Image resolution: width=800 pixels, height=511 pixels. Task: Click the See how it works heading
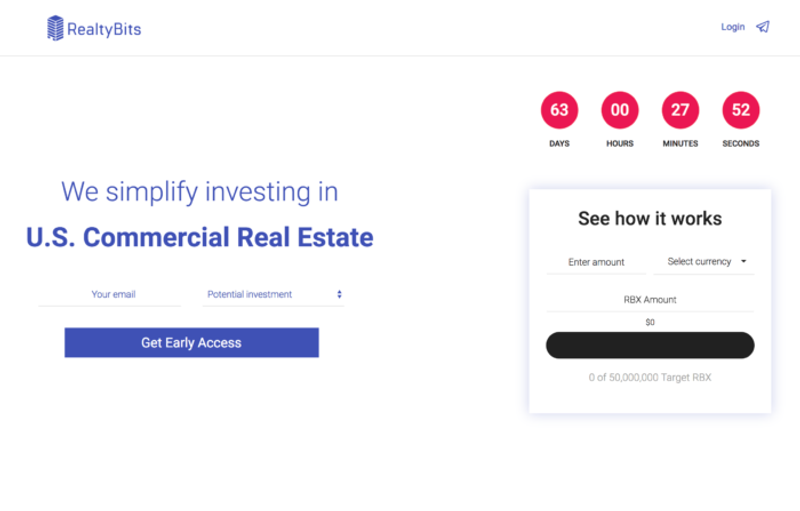click(650, 218)
